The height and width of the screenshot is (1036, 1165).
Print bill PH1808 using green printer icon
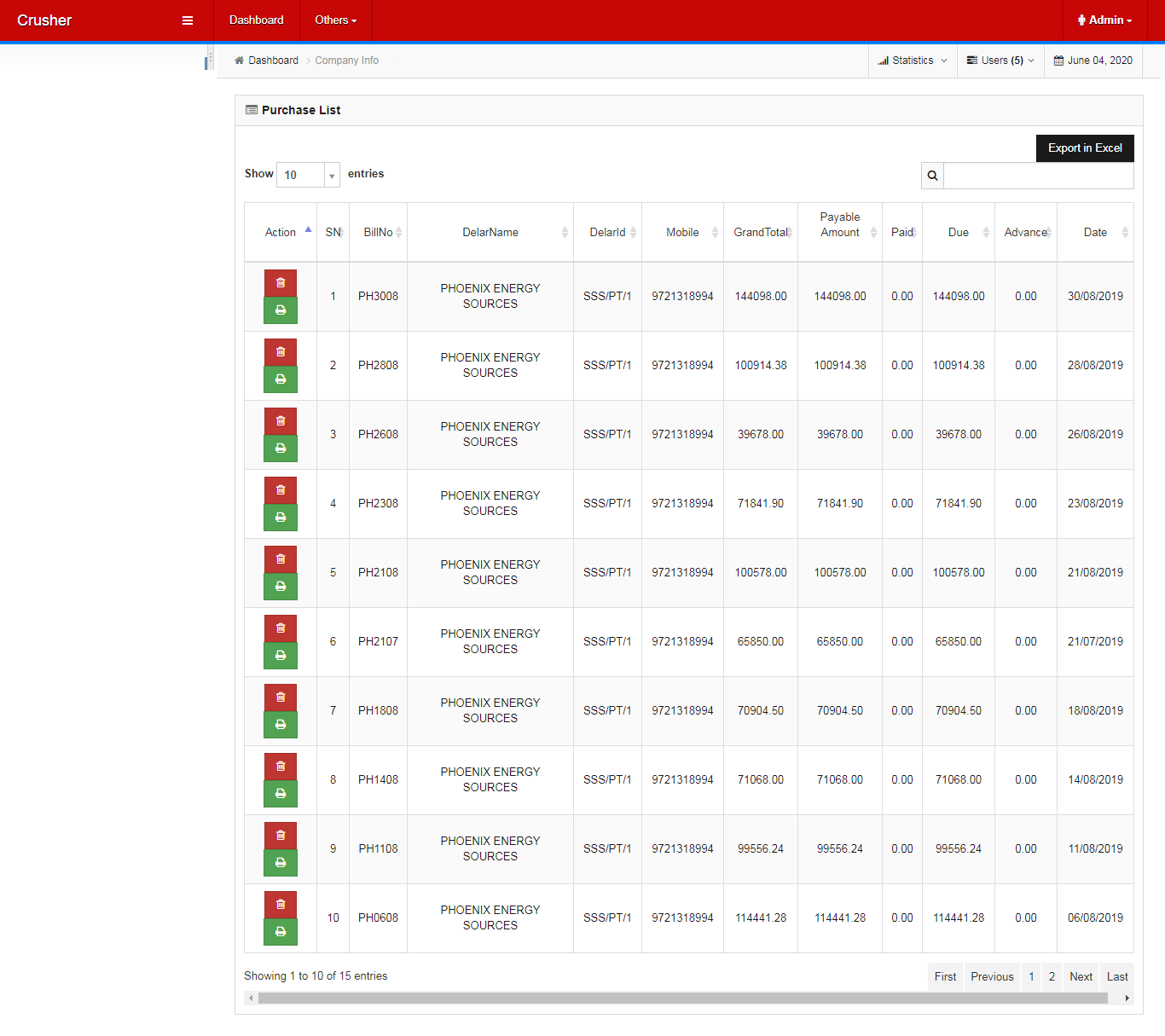coord(281,725)
